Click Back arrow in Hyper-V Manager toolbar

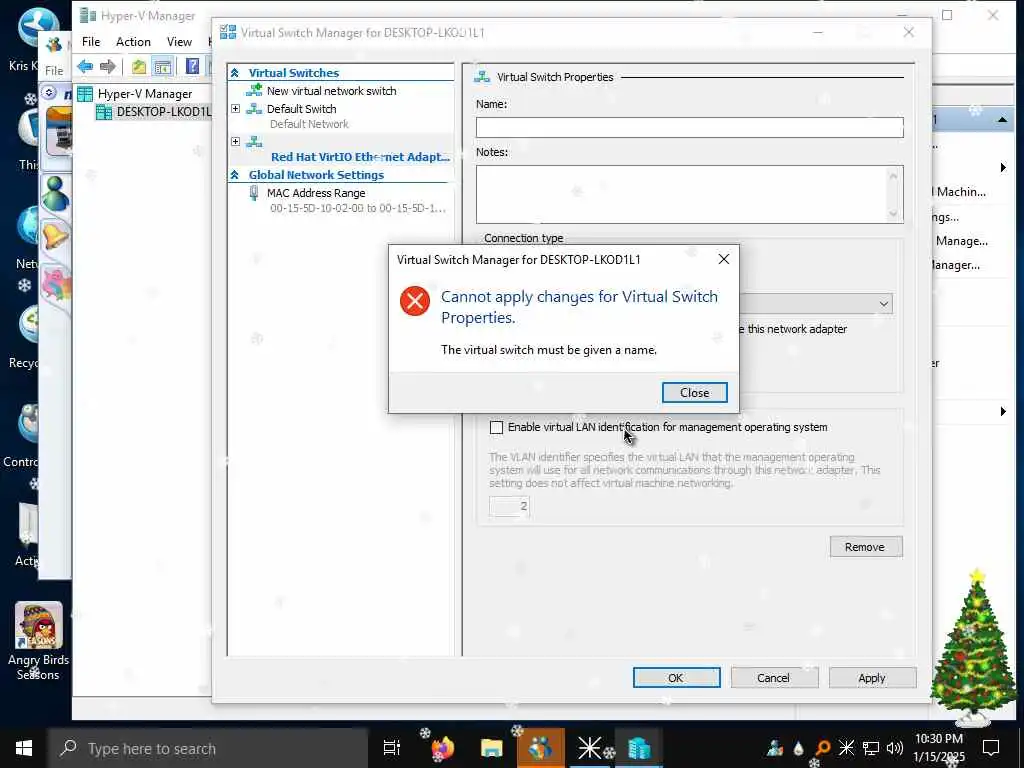pos(85,66)
